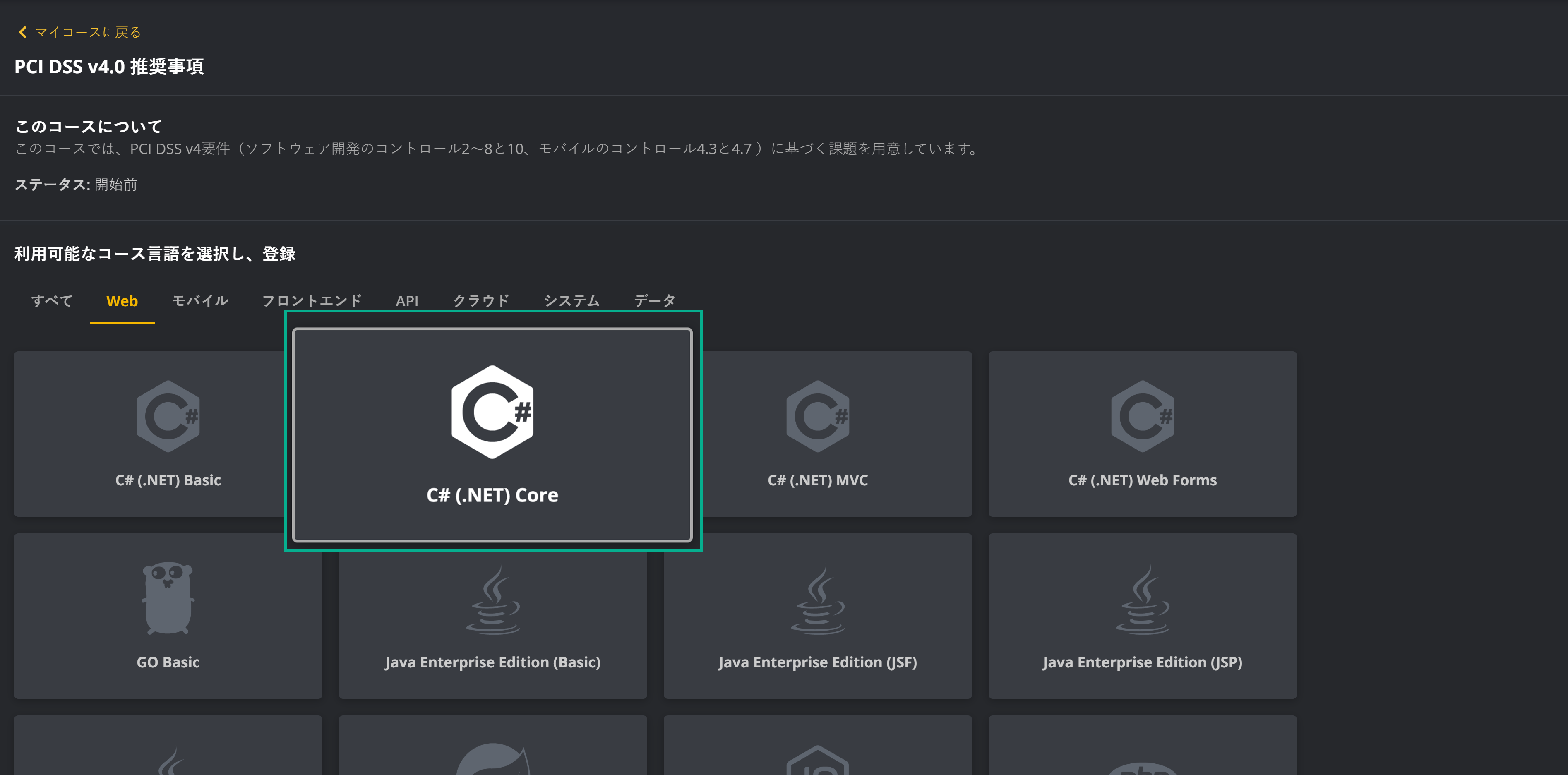Image resolution: width=1568 pixels, height=775 pixels.
Task: Choose the GO Basic label
Action: pos(168,662)
